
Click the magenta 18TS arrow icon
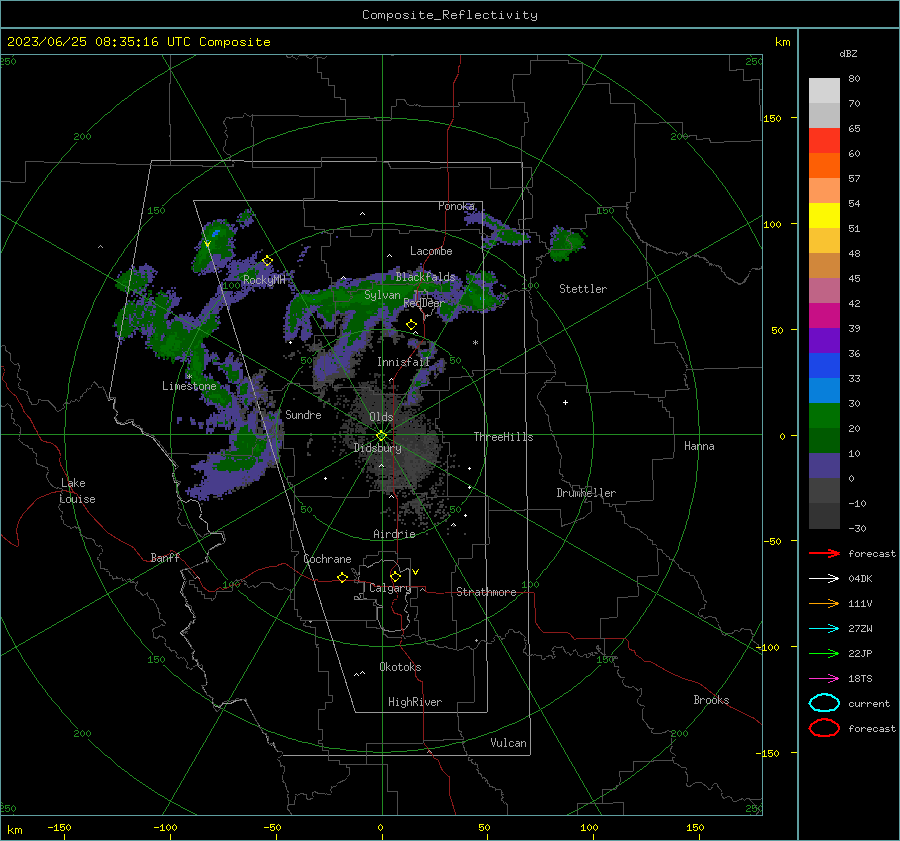pyautogui.click(x=824, y=679)
